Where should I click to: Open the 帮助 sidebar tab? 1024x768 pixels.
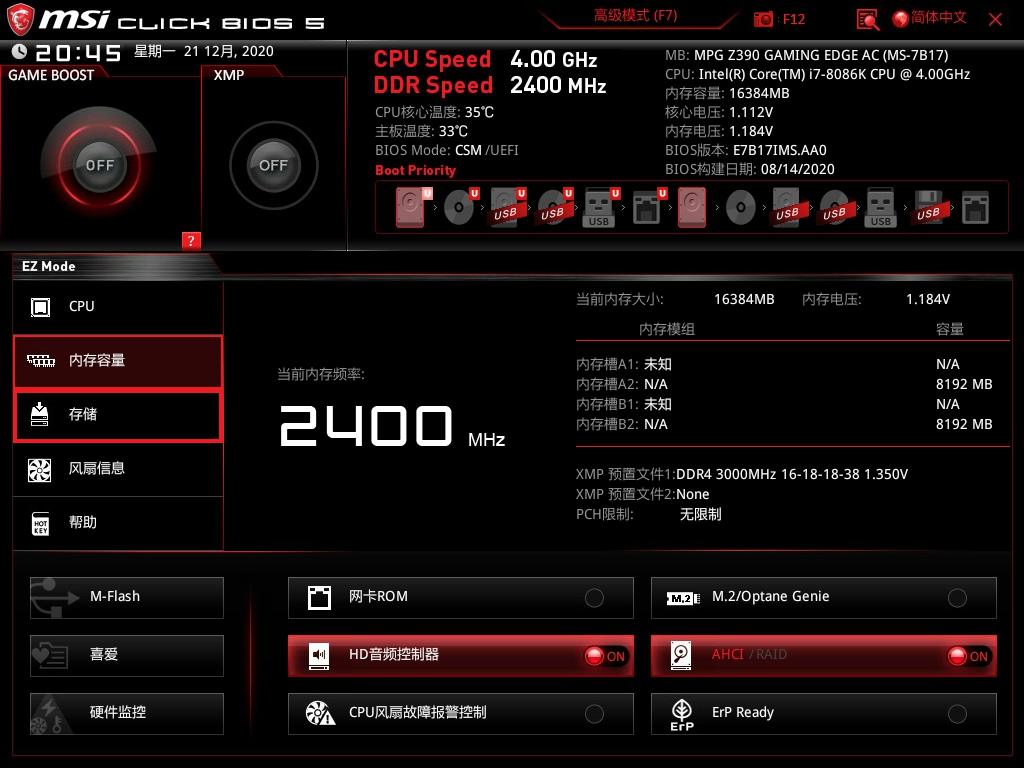tap(118, 523)
